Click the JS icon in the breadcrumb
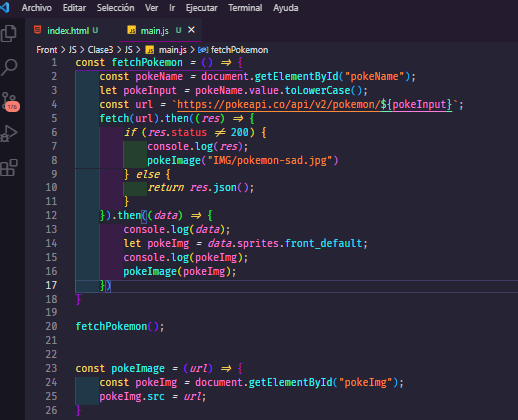 pyautogui.click(x=150, y=50)
